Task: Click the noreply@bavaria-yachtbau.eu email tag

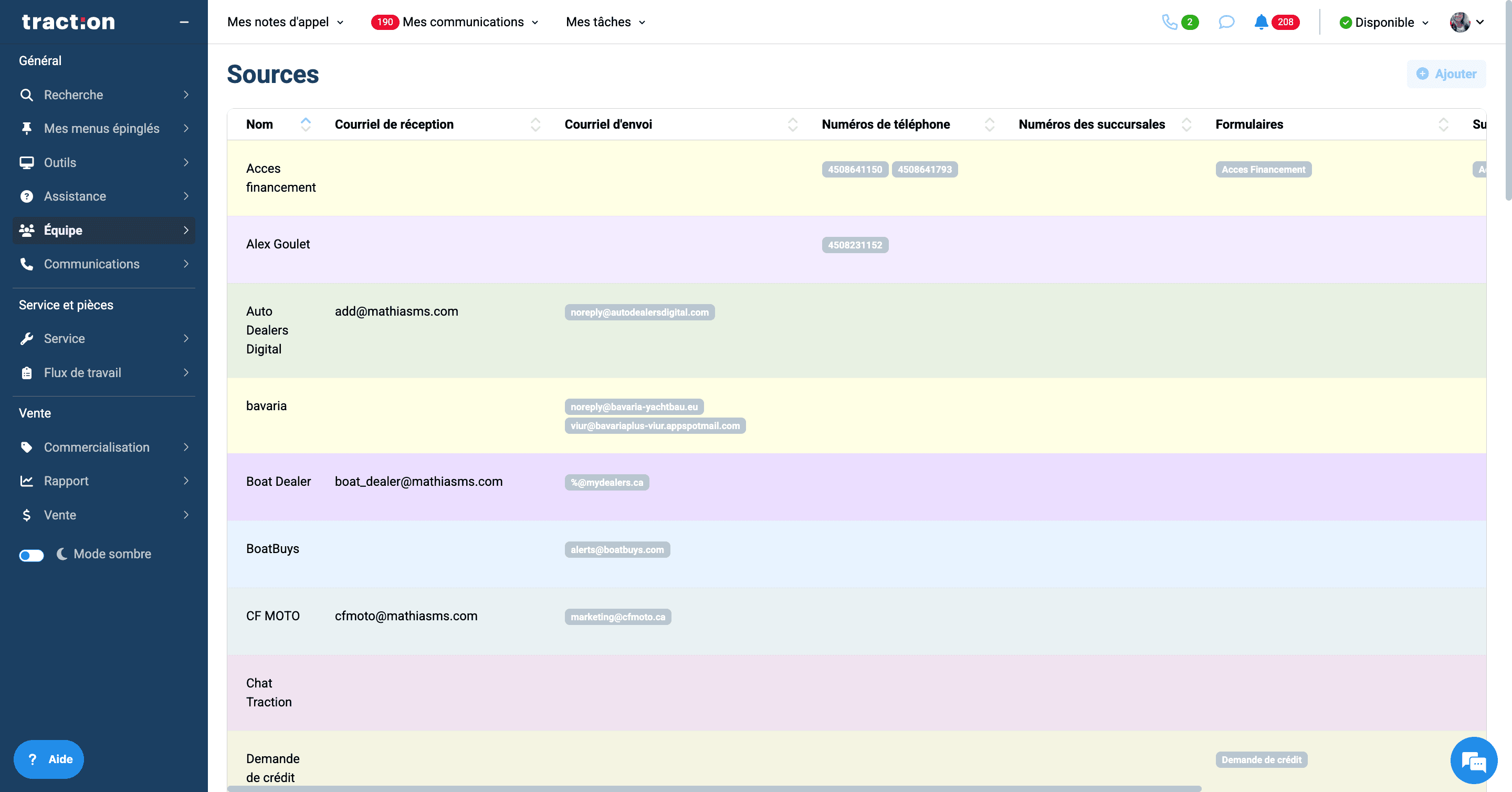Action: (x=634, y=407)
